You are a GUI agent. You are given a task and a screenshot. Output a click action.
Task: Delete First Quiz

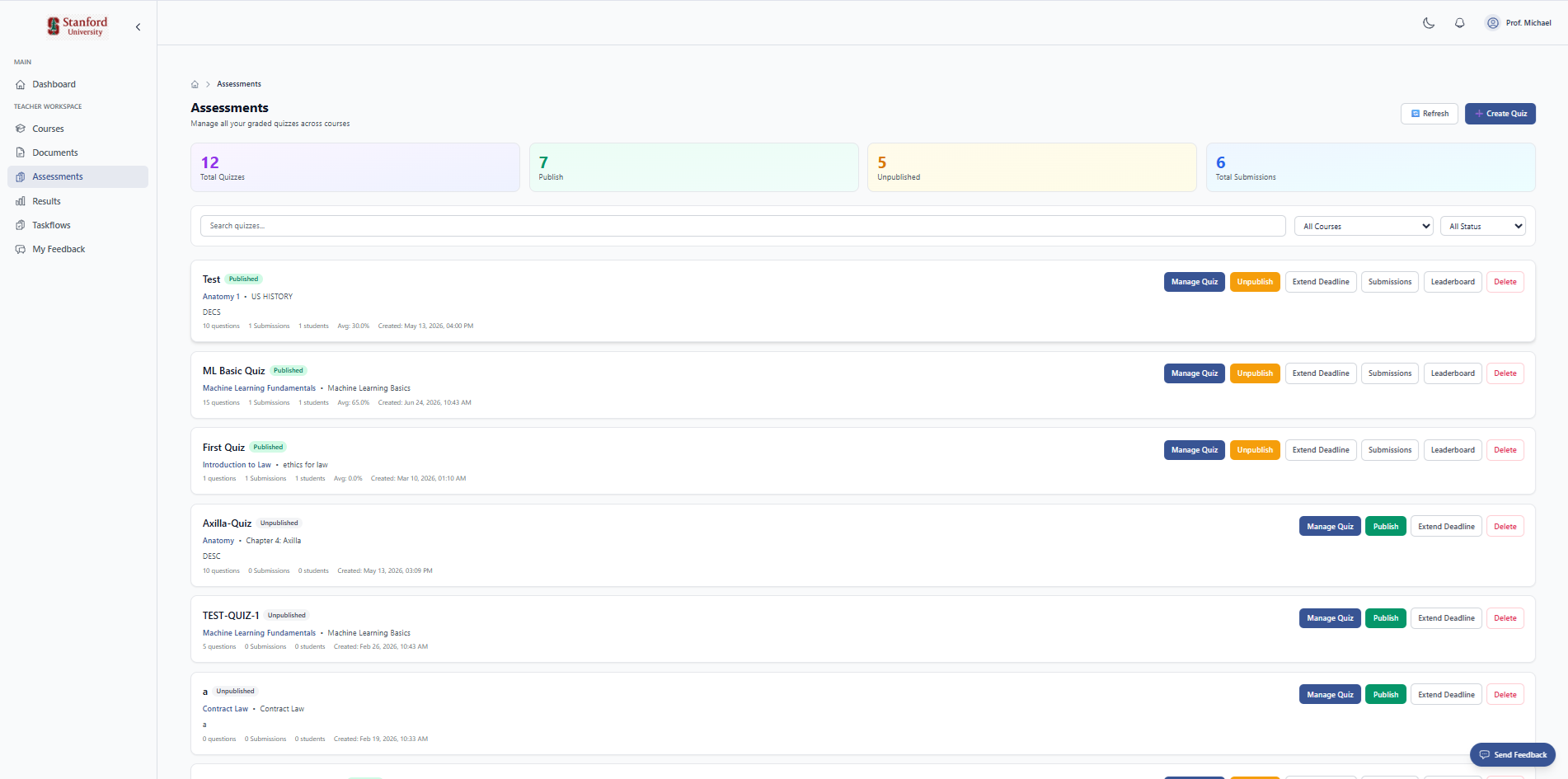point(1505,450)
